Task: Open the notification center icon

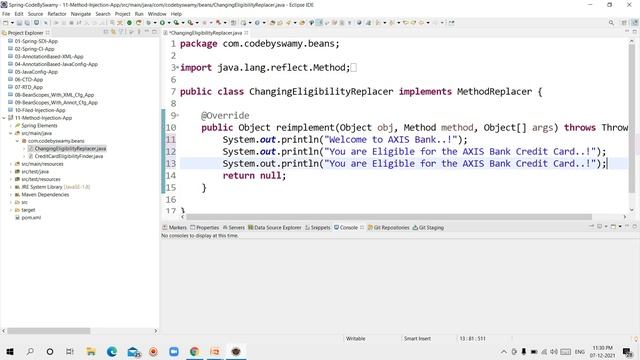Action: 627,351
